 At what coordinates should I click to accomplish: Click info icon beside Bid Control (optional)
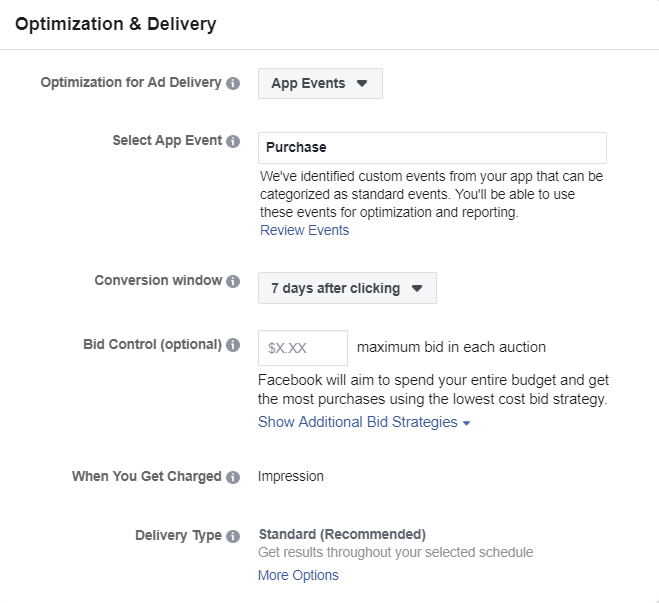pos(233,345)
